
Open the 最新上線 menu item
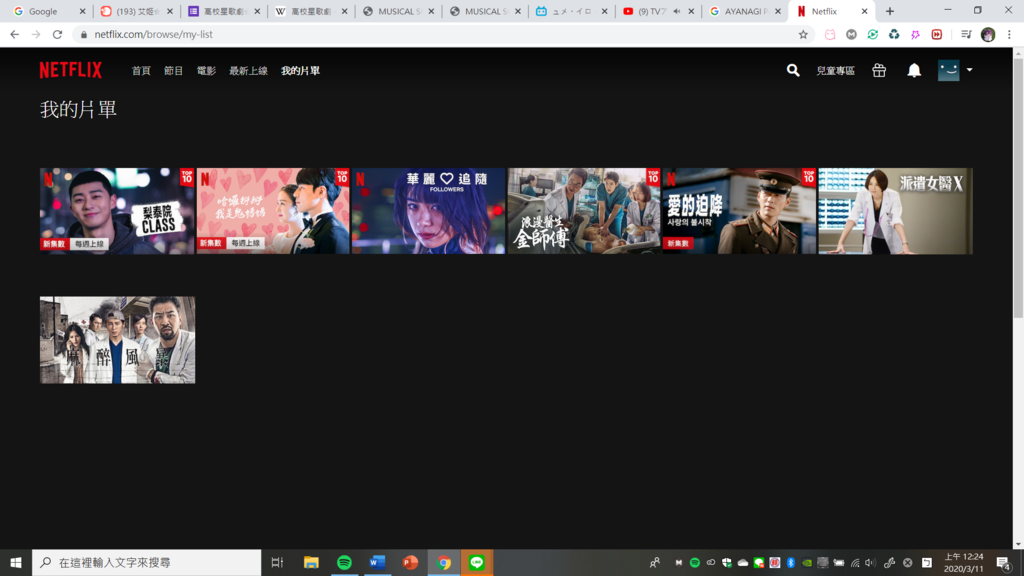tap(248, 71)
